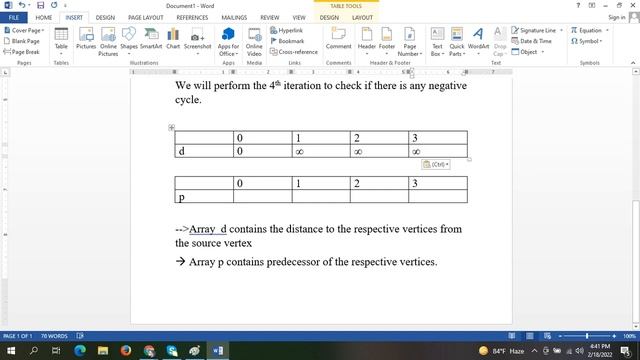Open Ribbon Display Options
The height and width of the screenshot is (360, 640).
click(x=591, y=5)
